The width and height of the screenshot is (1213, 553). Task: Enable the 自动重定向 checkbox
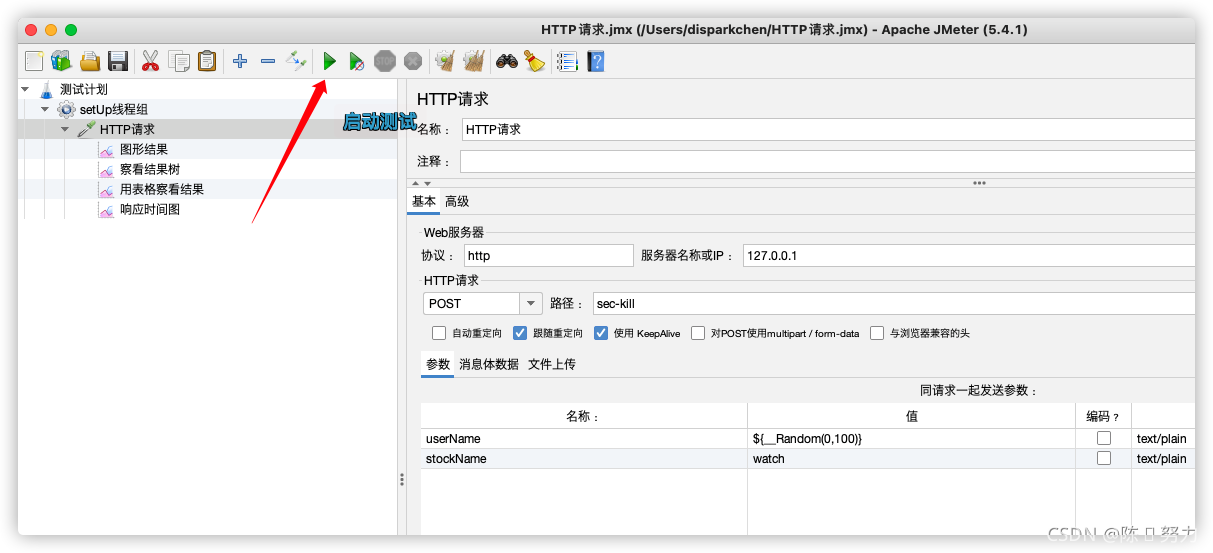439,333
